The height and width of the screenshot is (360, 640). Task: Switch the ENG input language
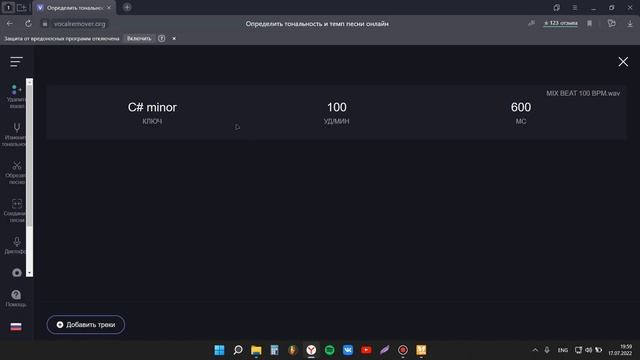(x=562, y=350)
